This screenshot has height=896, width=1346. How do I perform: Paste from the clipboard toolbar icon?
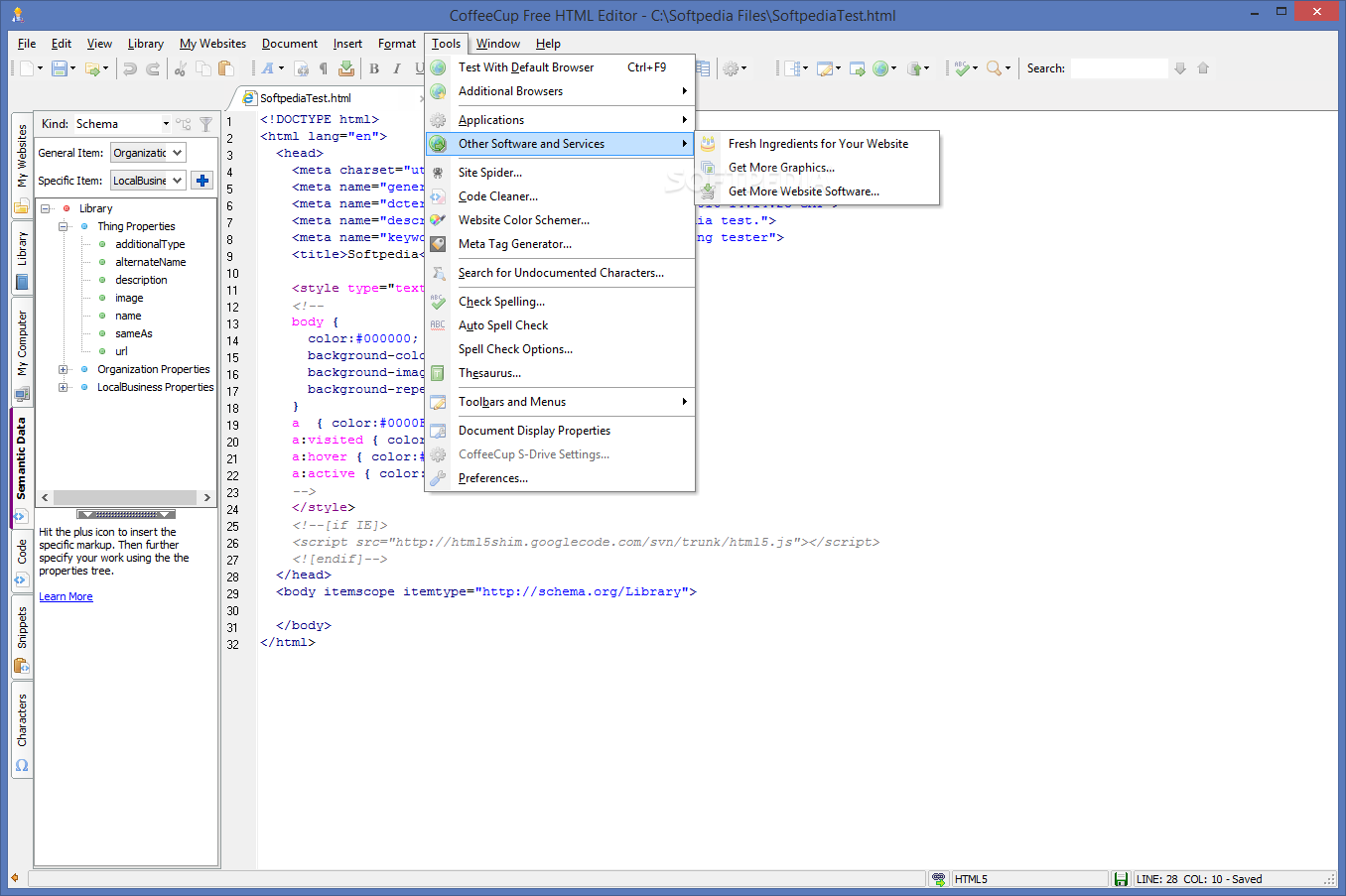pyautogui.click(x=226, y=68)
